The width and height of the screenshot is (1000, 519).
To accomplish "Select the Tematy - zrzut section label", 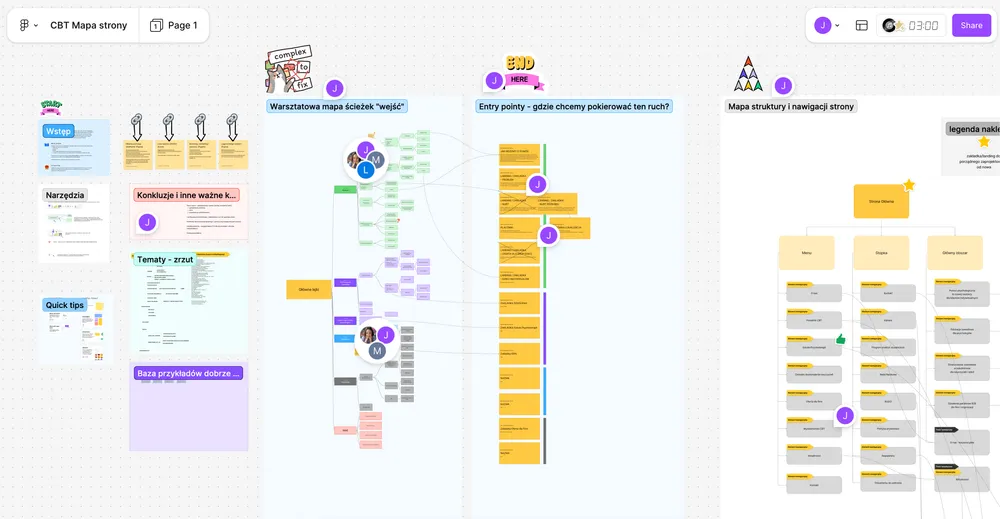I will coord(165,260).
